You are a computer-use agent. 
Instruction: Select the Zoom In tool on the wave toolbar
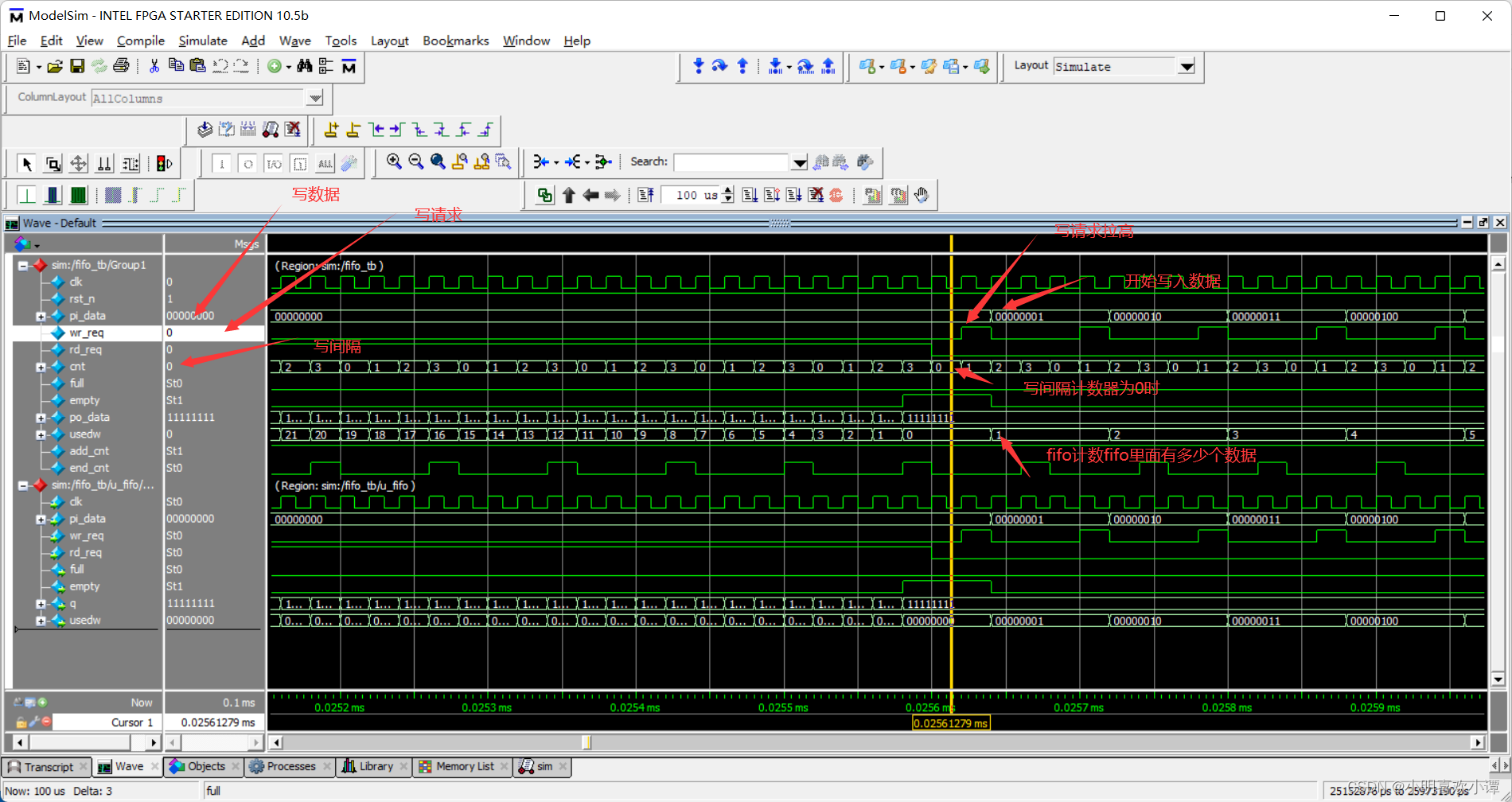(393, 162)
